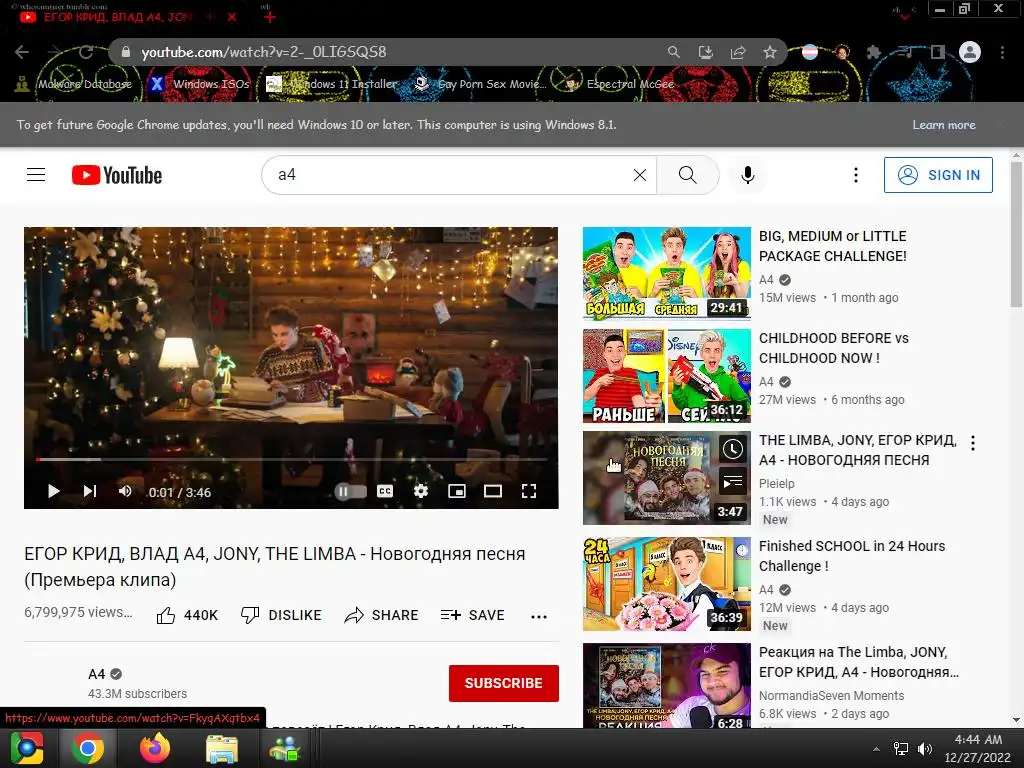The width and height of the screenshot is (1024, 768).
Task: Seek on the video progress bar
Action: 291,460
